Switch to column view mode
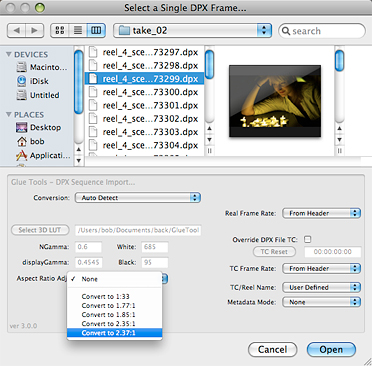 pyautogui.click(x=96, y=31)
